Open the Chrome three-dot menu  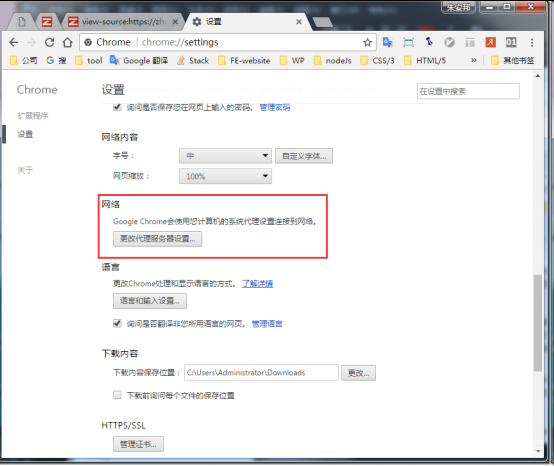pyautogui.click(x=532, y=42)
